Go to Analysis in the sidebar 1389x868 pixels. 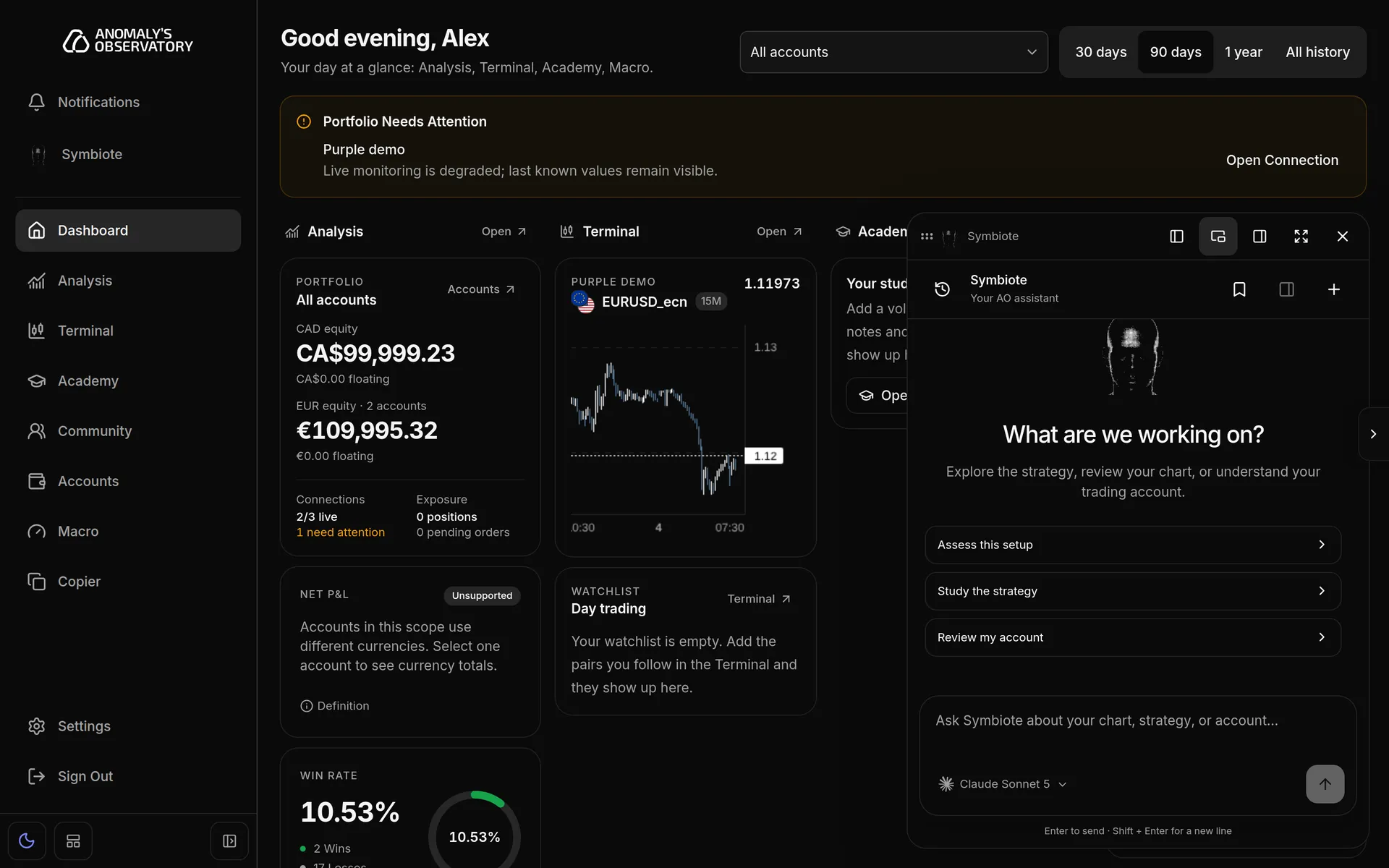128,281
